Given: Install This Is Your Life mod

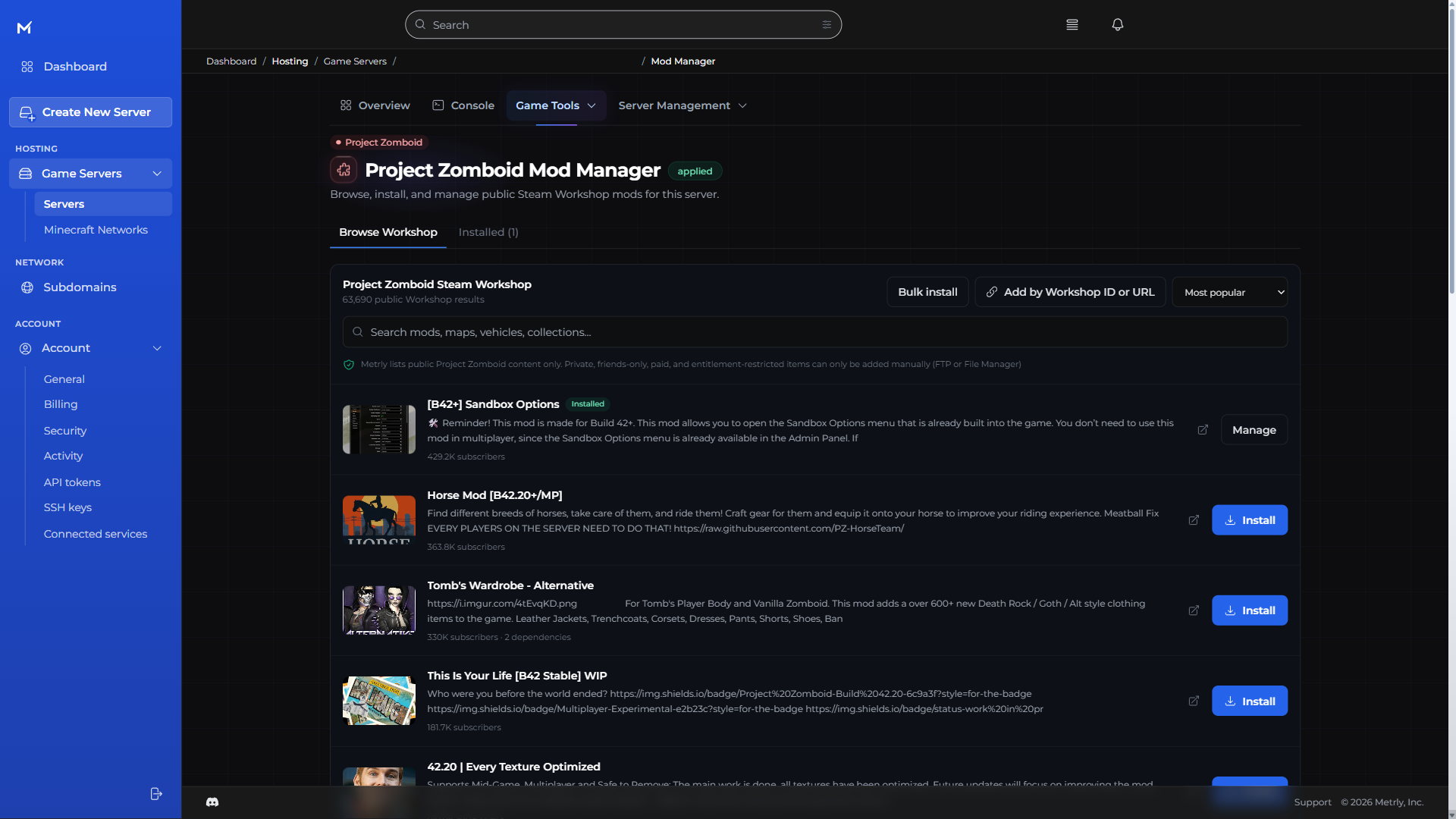Looking at the screenshot, I should click(1249, 701).
